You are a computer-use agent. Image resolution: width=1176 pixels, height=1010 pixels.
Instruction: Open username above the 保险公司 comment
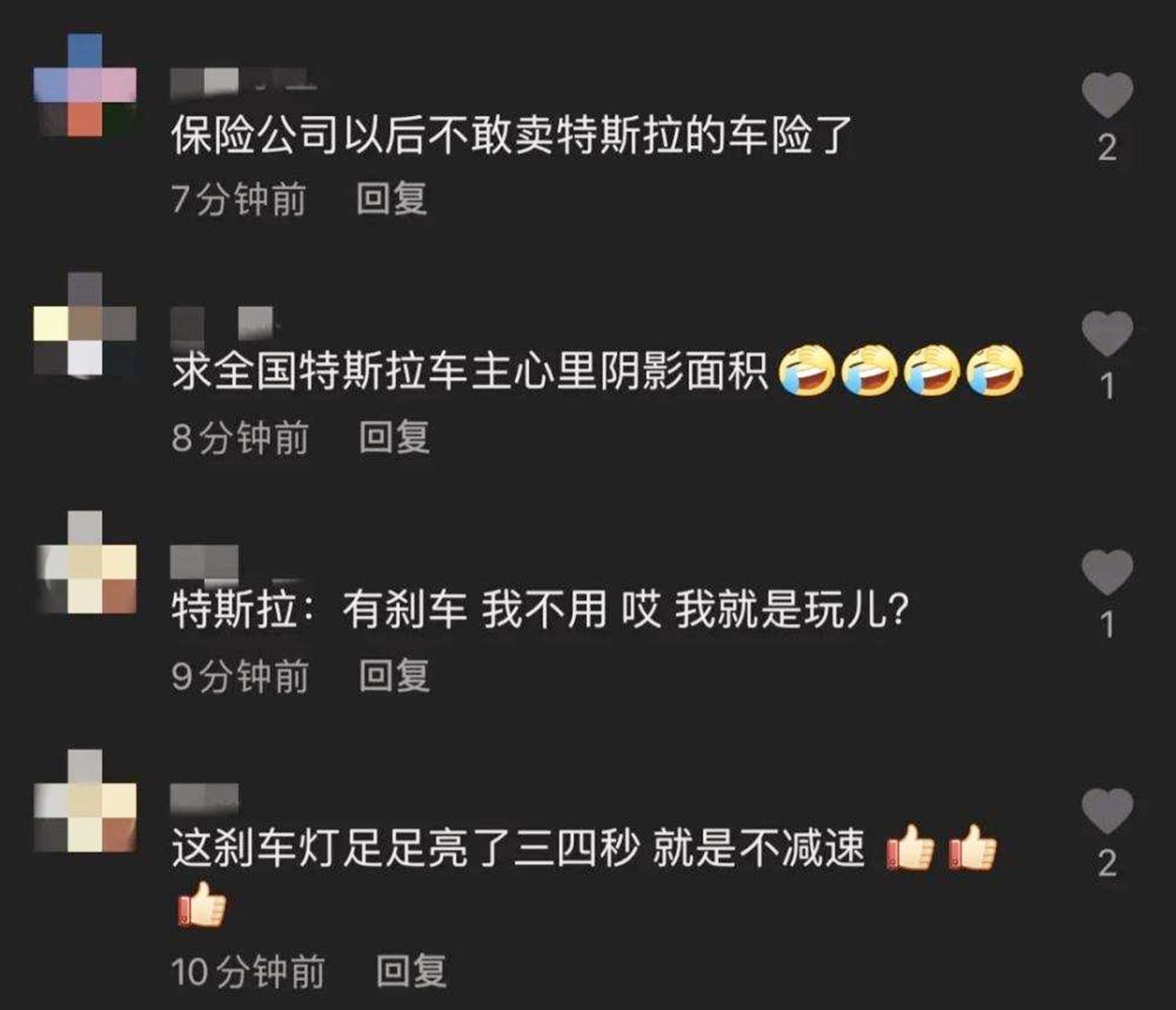tap(243, 83)
